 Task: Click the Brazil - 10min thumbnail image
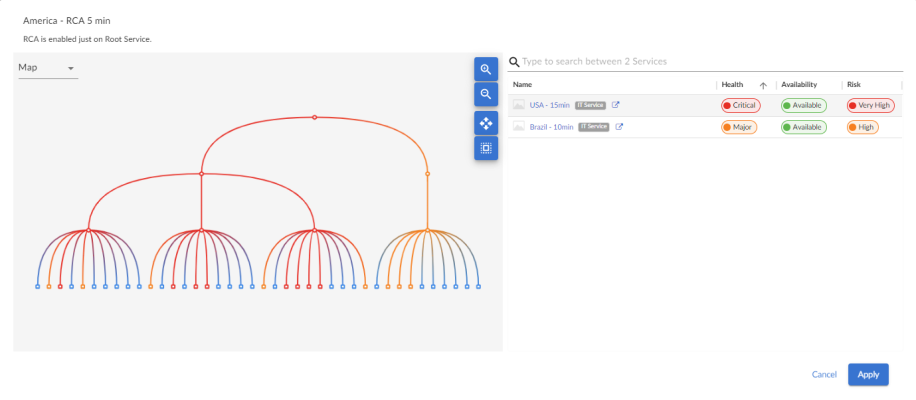tap(519, 127)
